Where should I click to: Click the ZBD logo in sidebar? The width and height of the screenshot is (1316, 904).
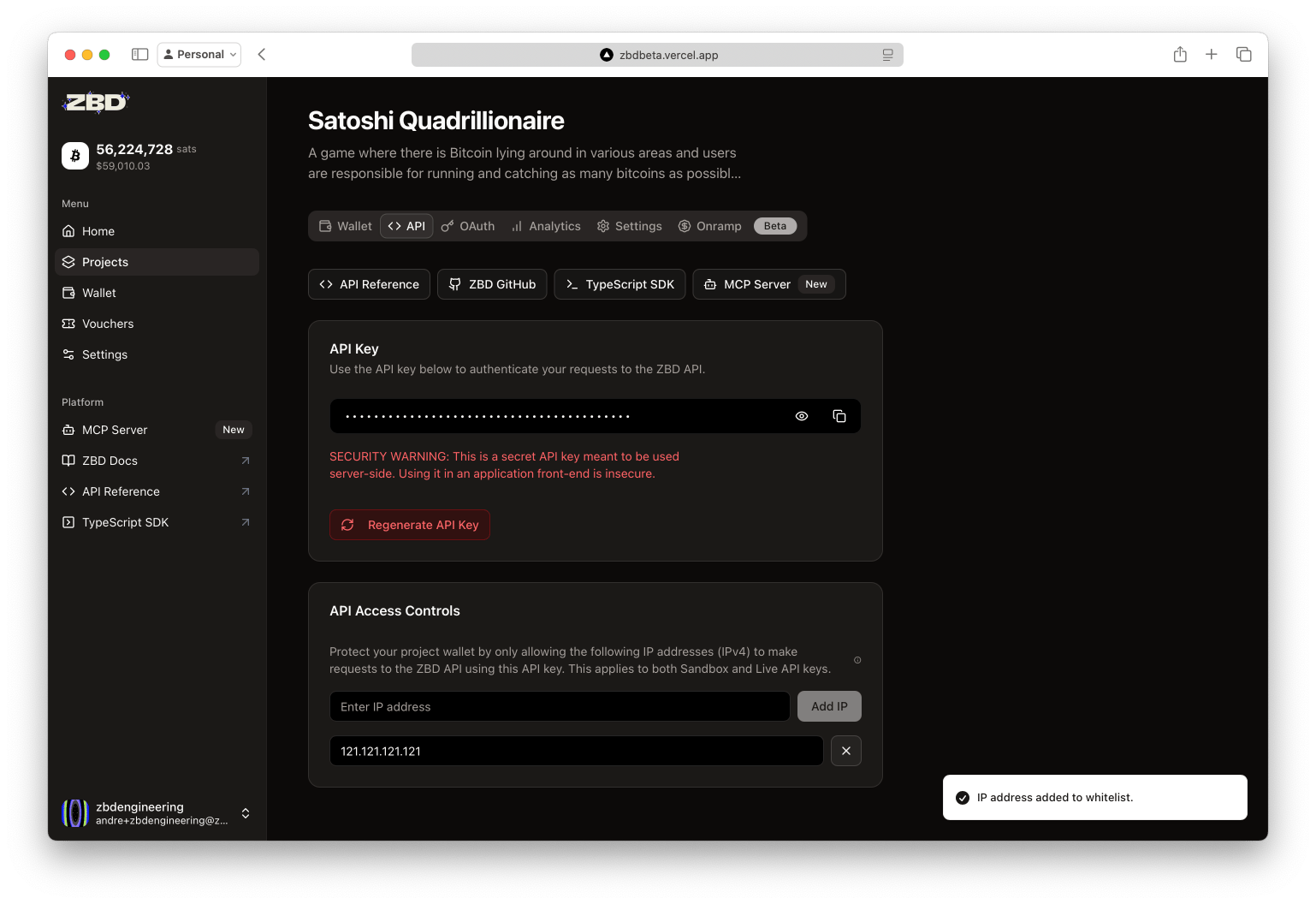click(96, 103)
